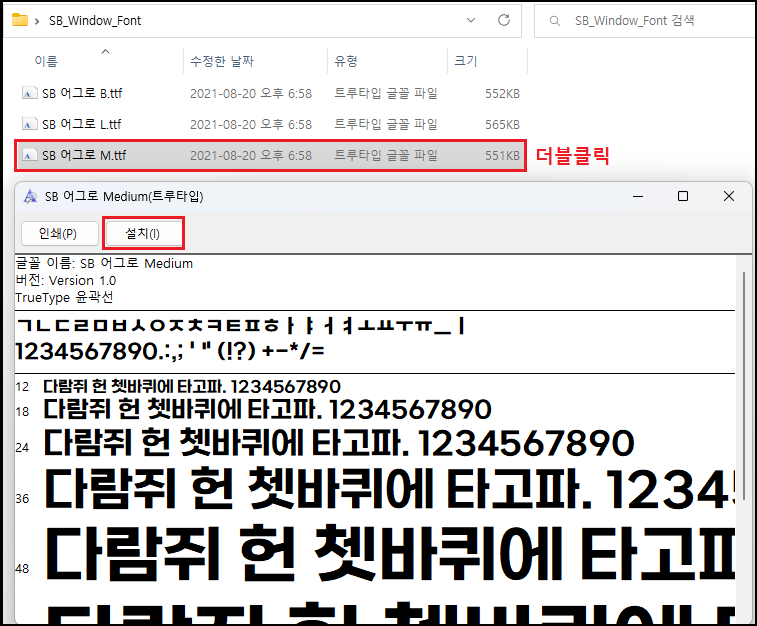Sort by the 이름 column header
757x626 pixels.
(x=46, y=61)
